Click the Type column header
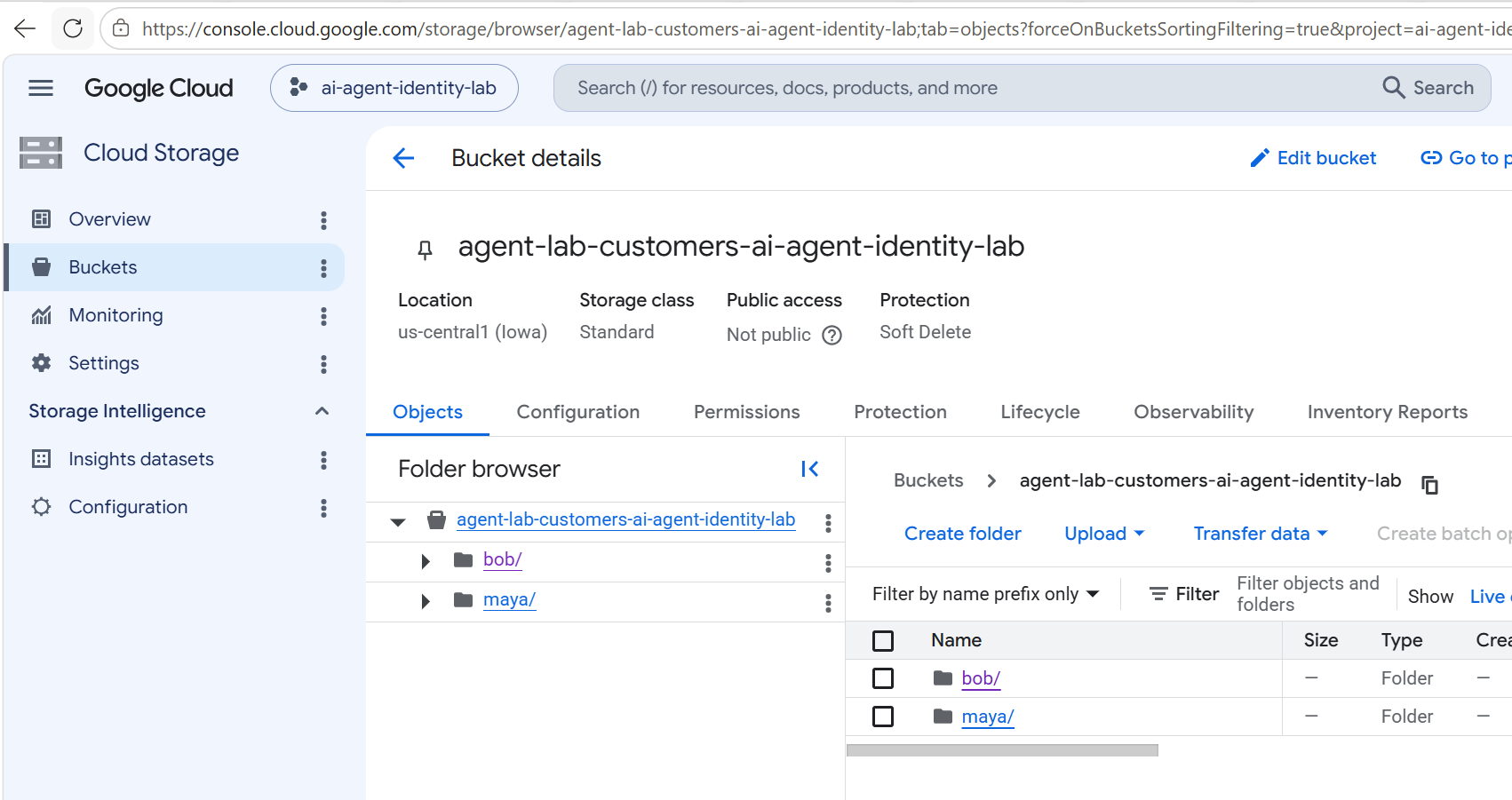Image resolution: width=1512 pixels, height=800 pixels. [x=1402, y=640]
